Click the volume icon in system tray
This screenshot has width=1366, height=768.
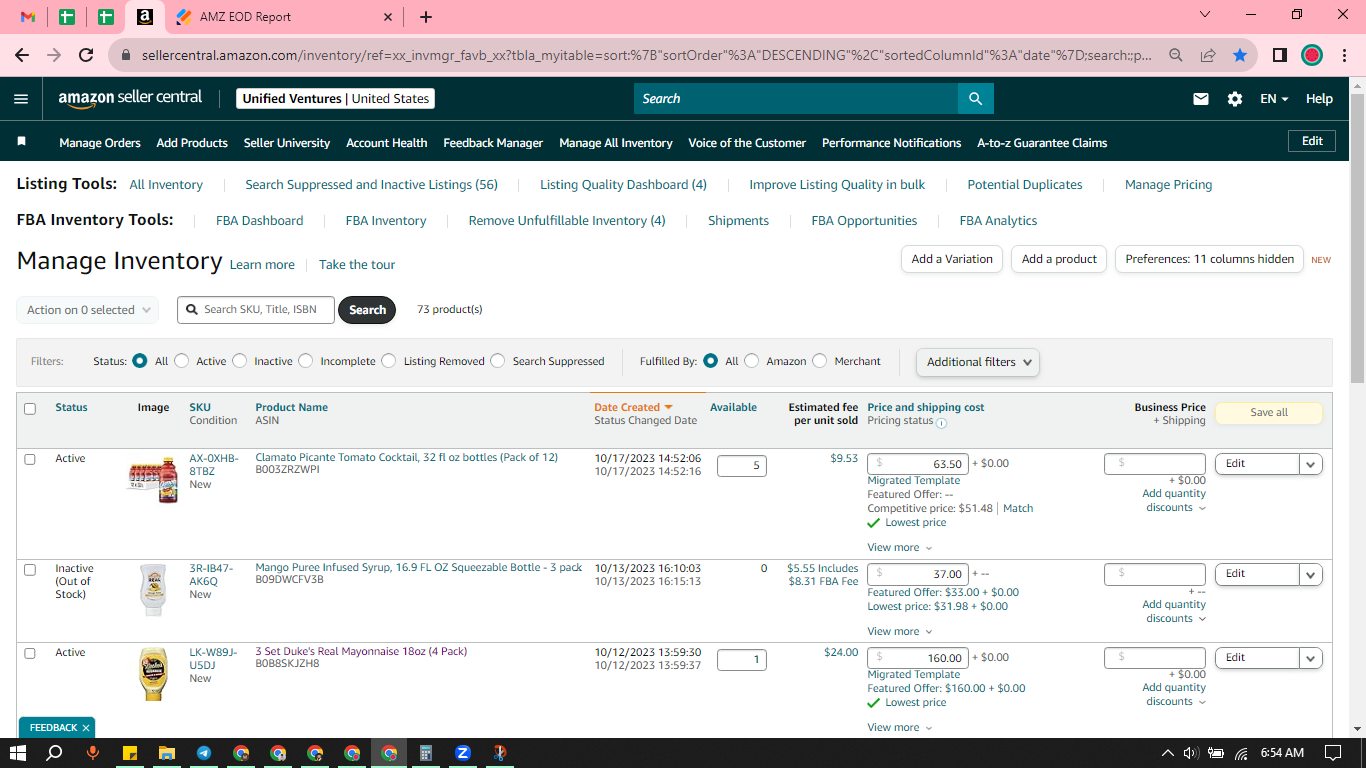(1190, 753)
